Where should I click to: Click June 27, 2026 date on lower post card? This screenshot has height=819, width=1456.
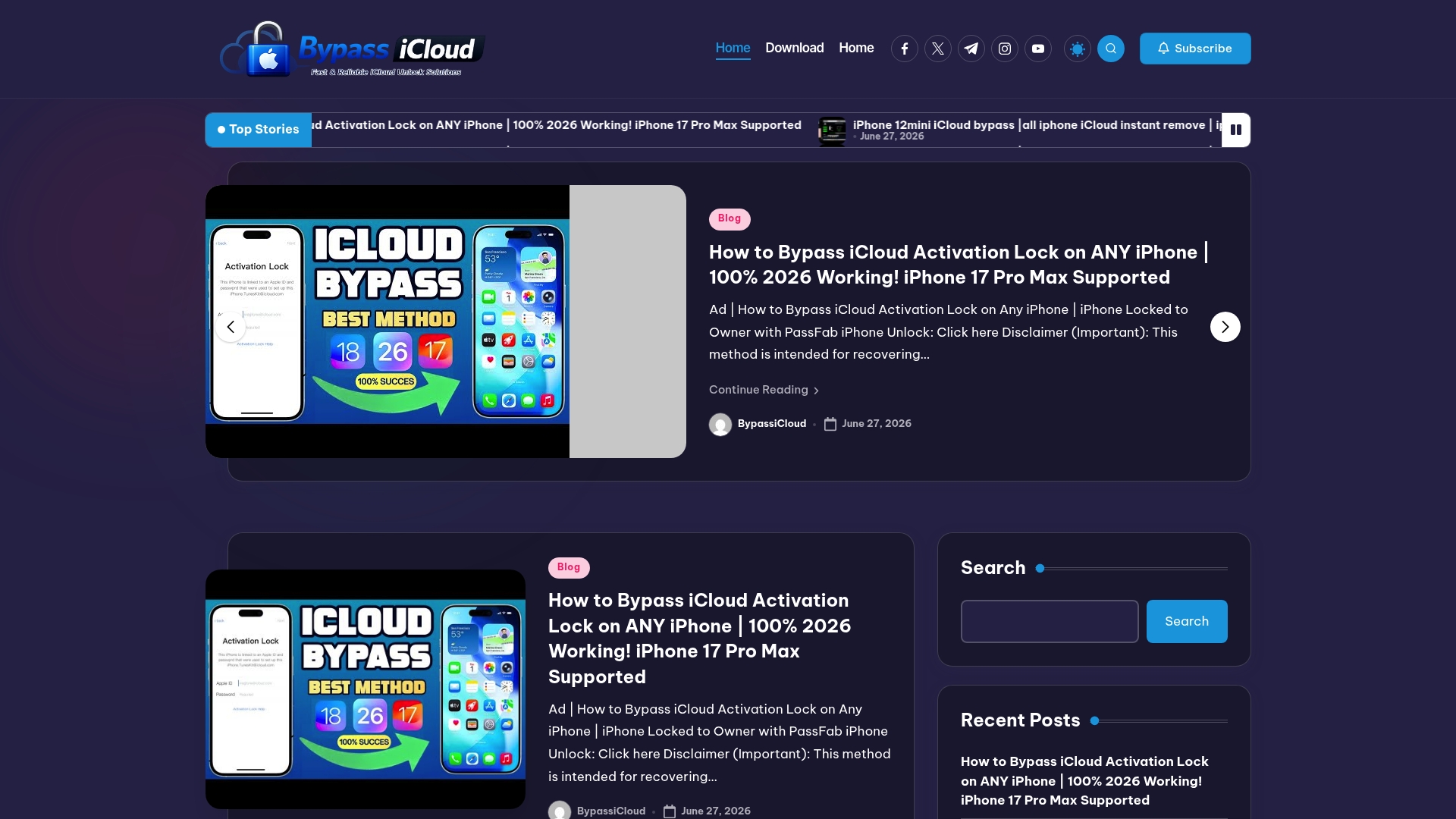[x=715, y=811]
